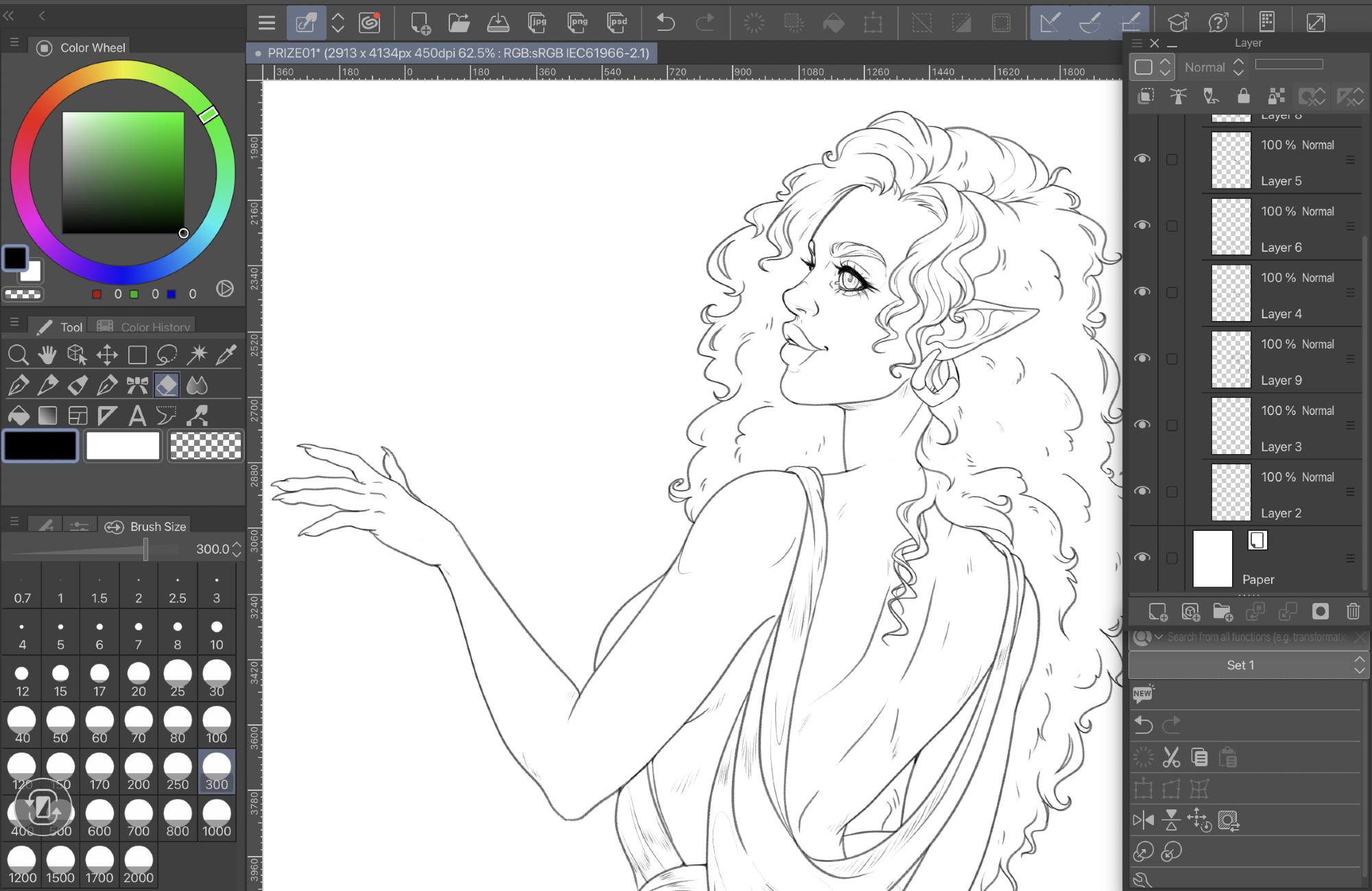
Task: Delete layer with trash icon
Action: pyautogui.click(x=1353, y=611)
